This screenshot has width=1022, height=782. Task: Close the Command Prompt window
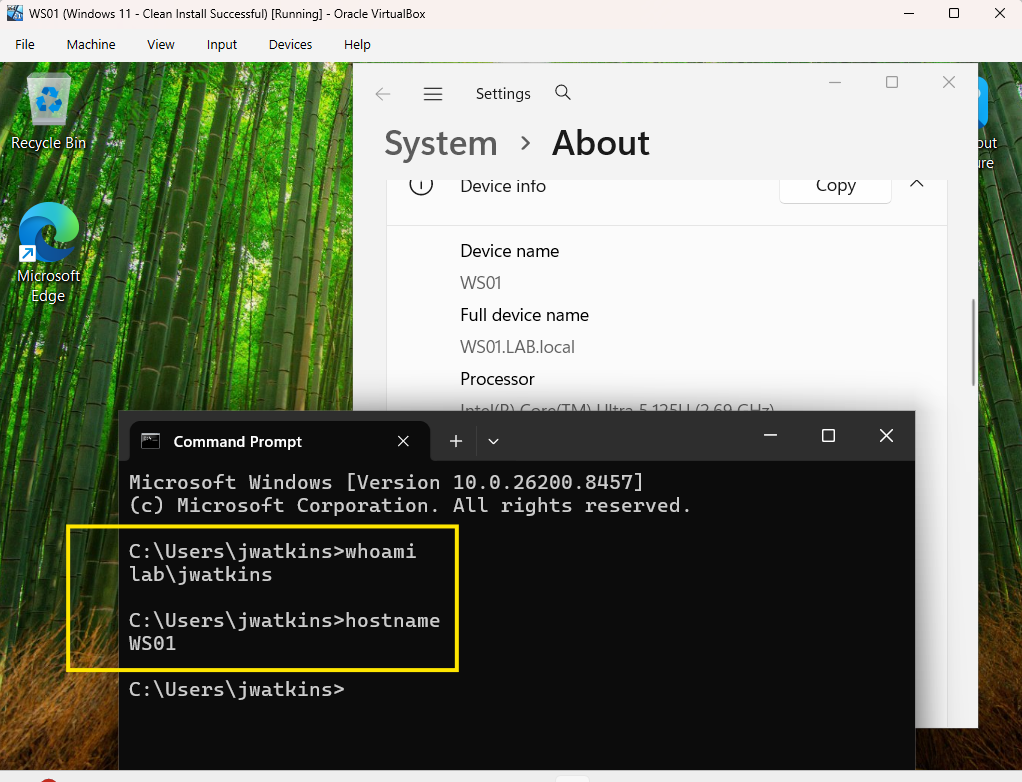(886, 435)
